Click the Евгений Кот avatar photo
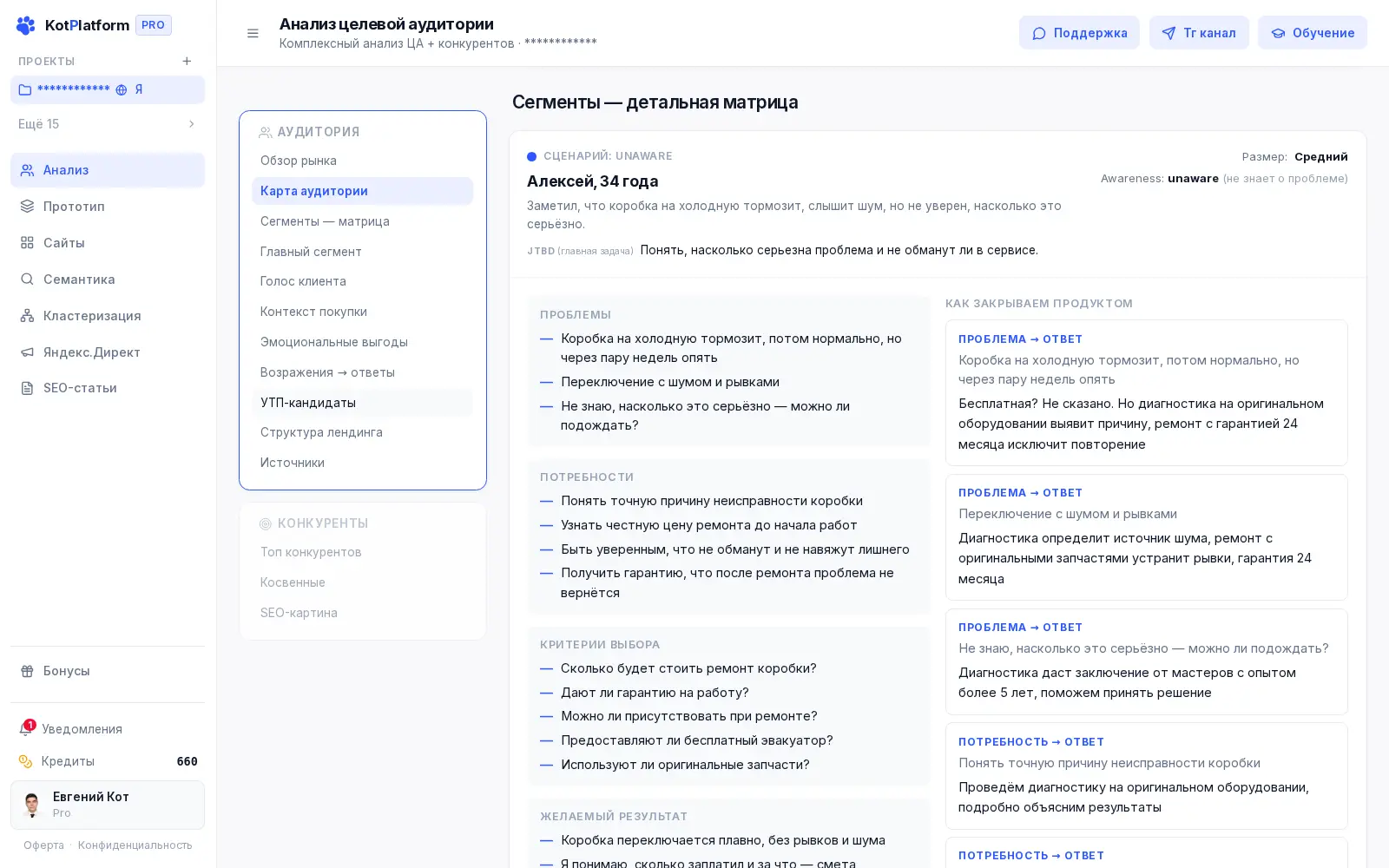The width and height of the screenshot is (1389, 868). 32,805
